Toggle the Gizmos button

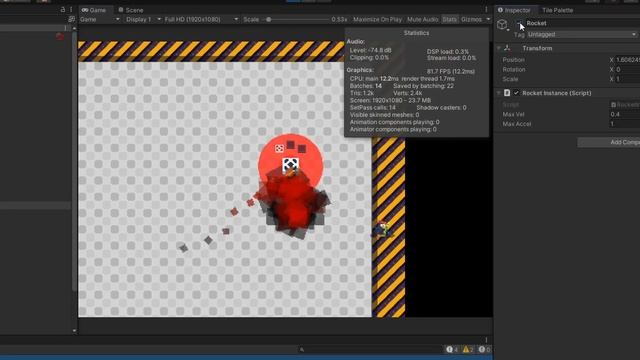[471, 19]
